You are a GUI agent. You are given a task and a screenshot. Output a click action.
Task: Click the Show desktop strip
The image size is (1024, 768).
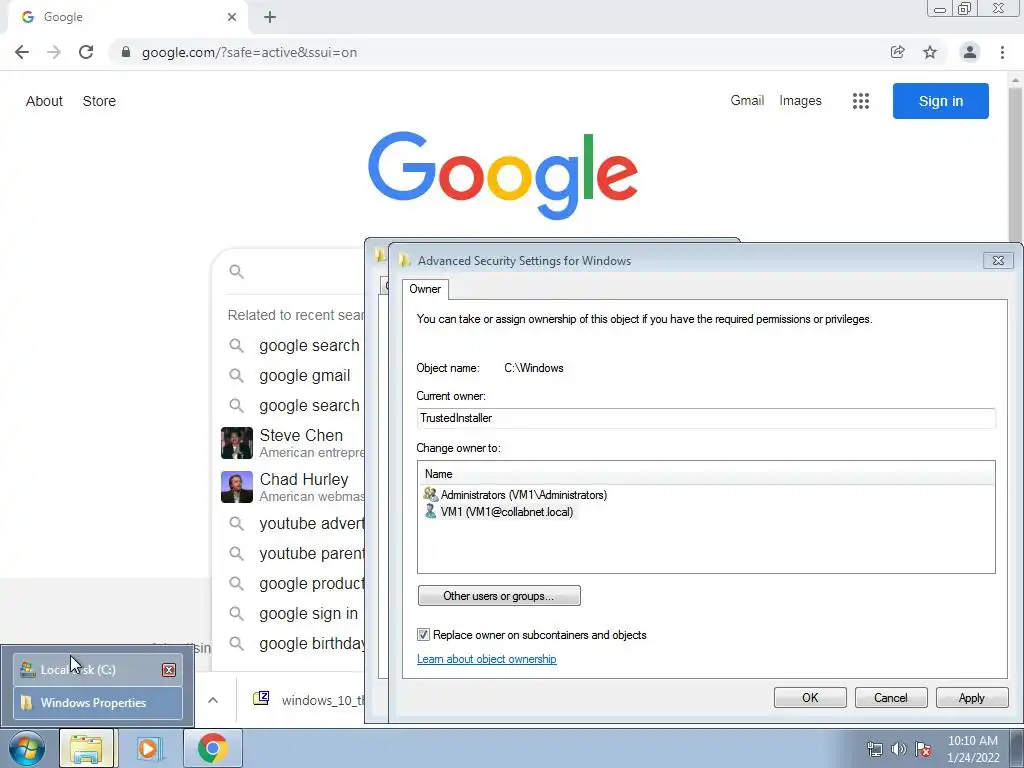tap(1017, 748)
